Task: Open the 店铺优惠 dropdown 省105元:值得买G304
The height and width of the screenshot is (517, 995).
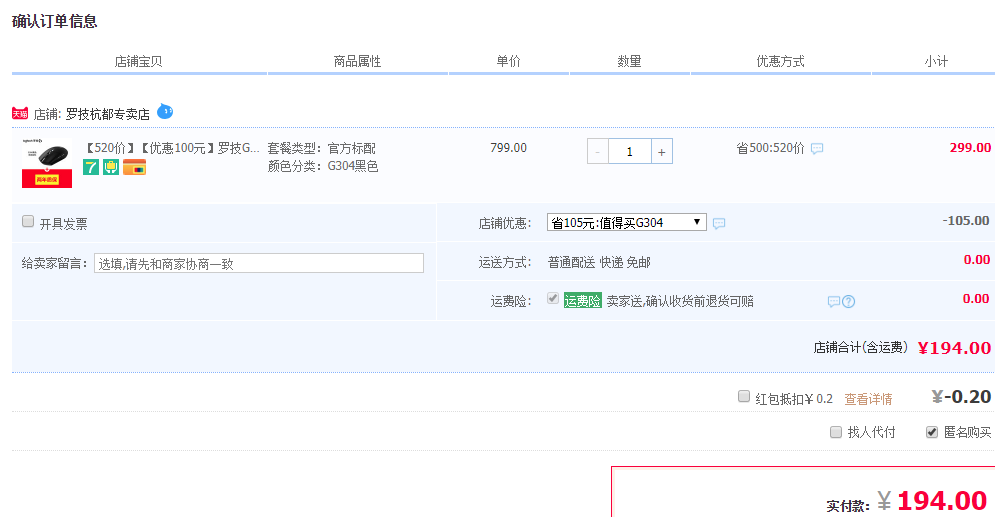Action: tap(626, 222)
